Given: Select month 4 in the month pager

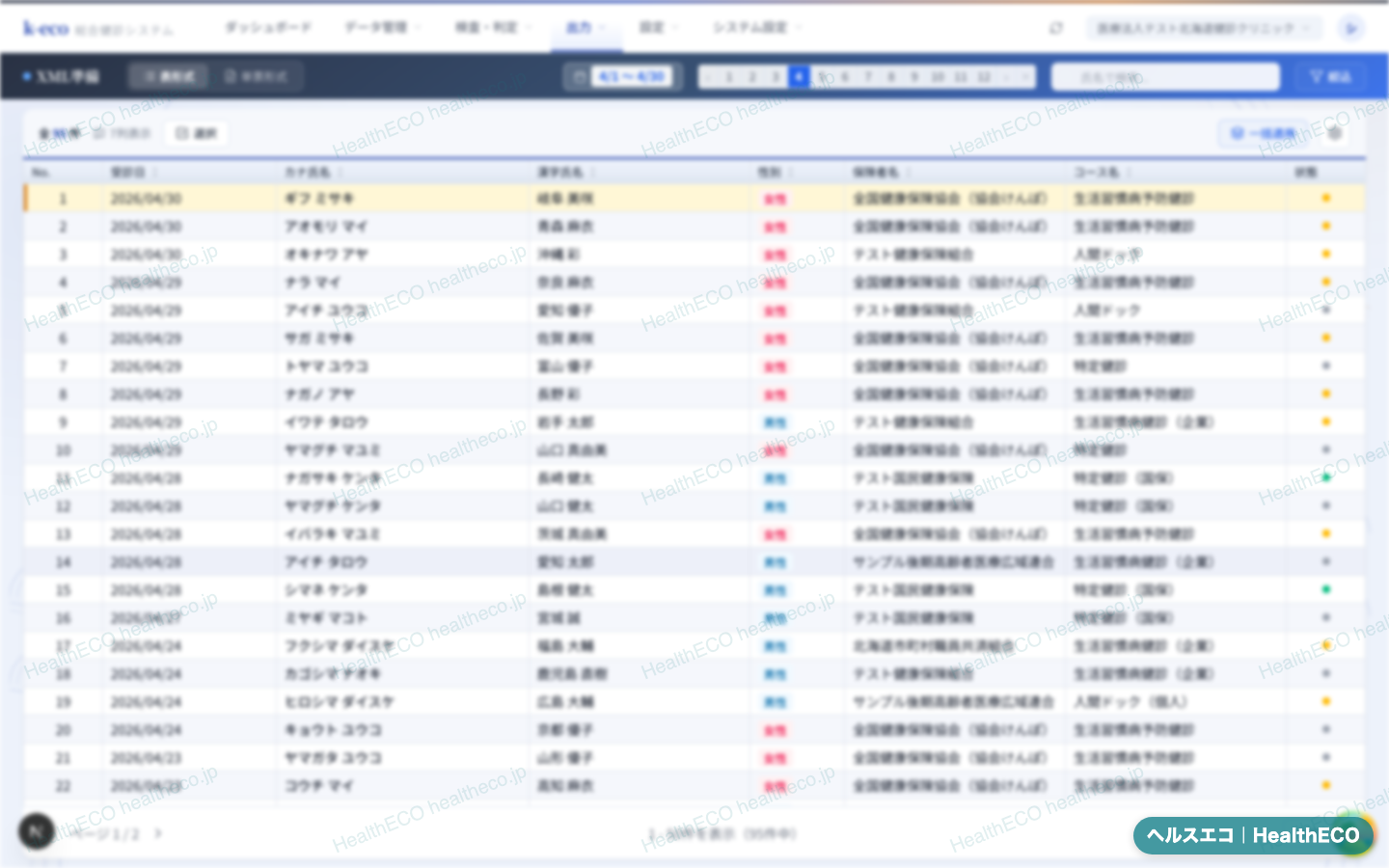Looking at the screenshot, I should (799, 77).
